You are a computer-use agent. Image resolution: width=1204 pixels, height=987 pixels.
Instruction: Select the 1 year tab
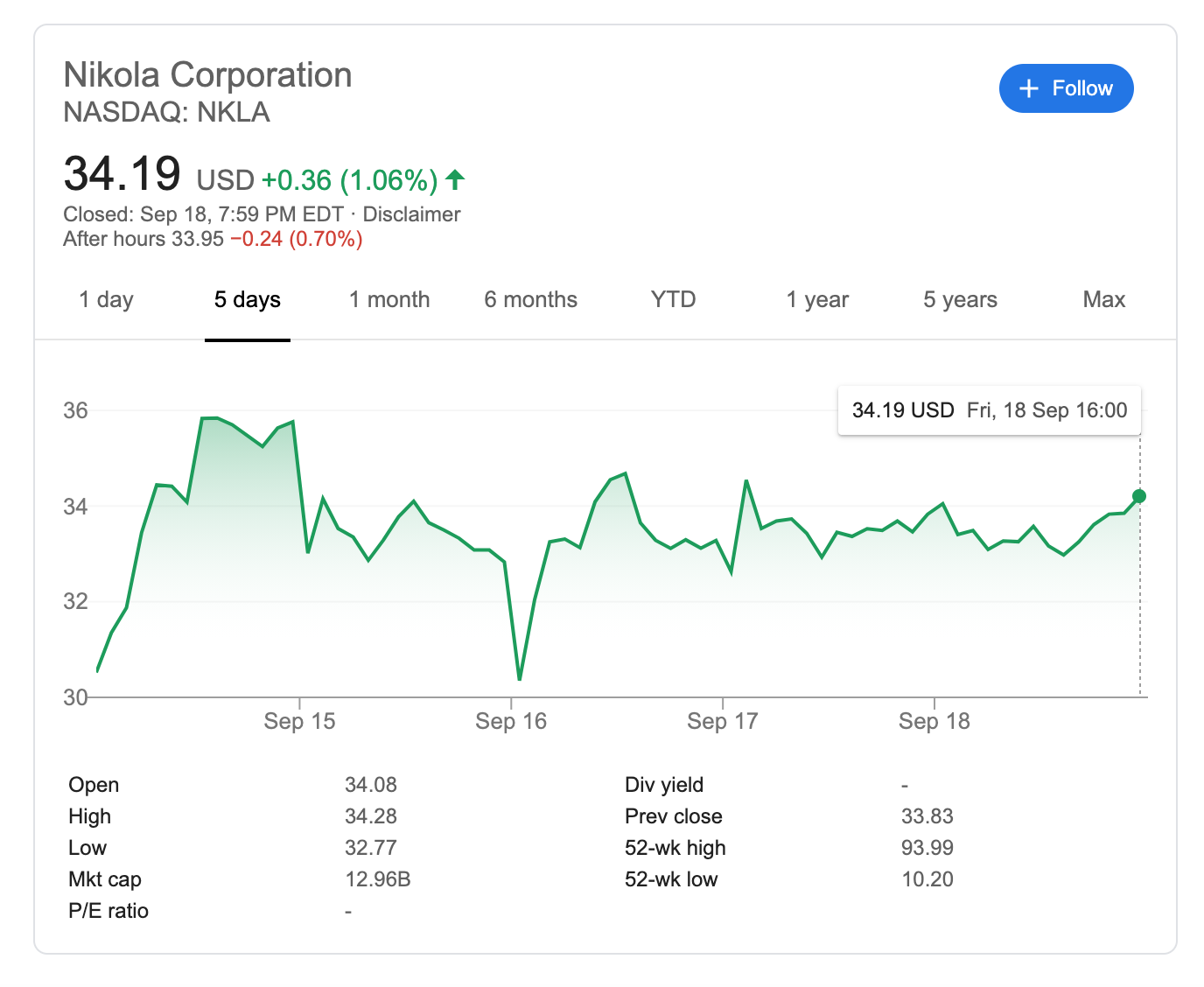tap(817, 300)
